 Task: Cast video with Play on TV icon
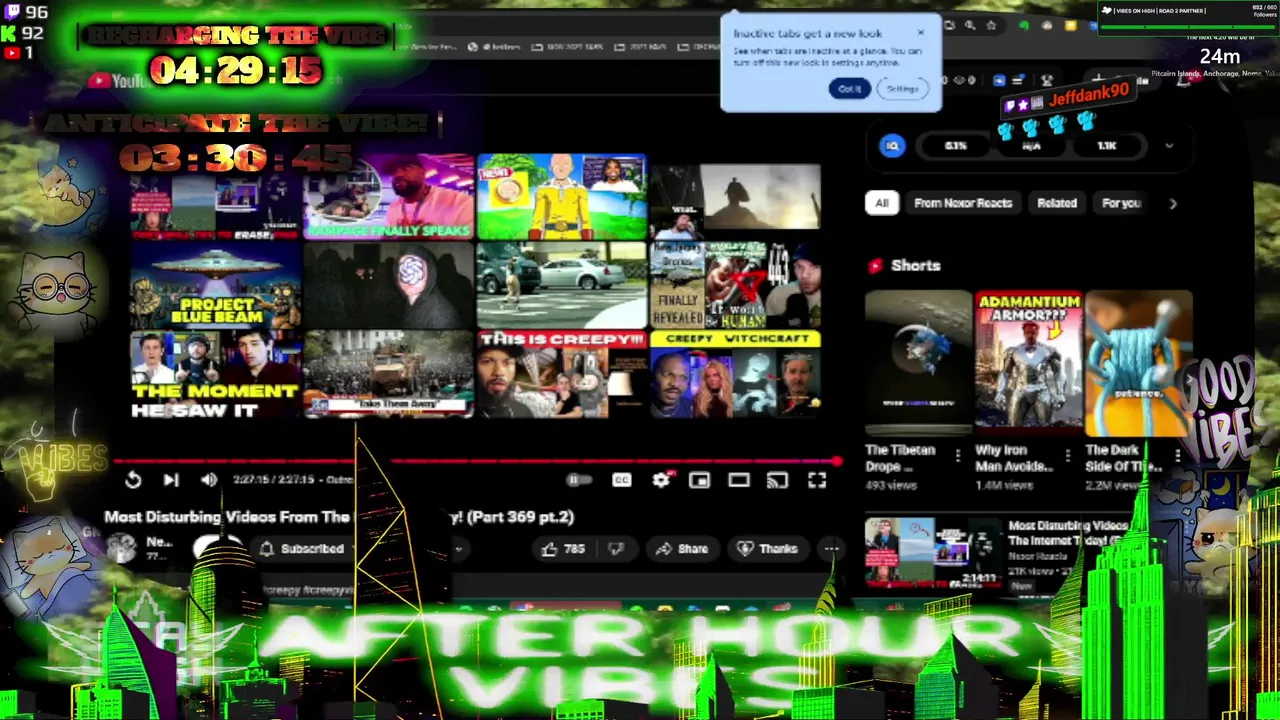[777, 481]
